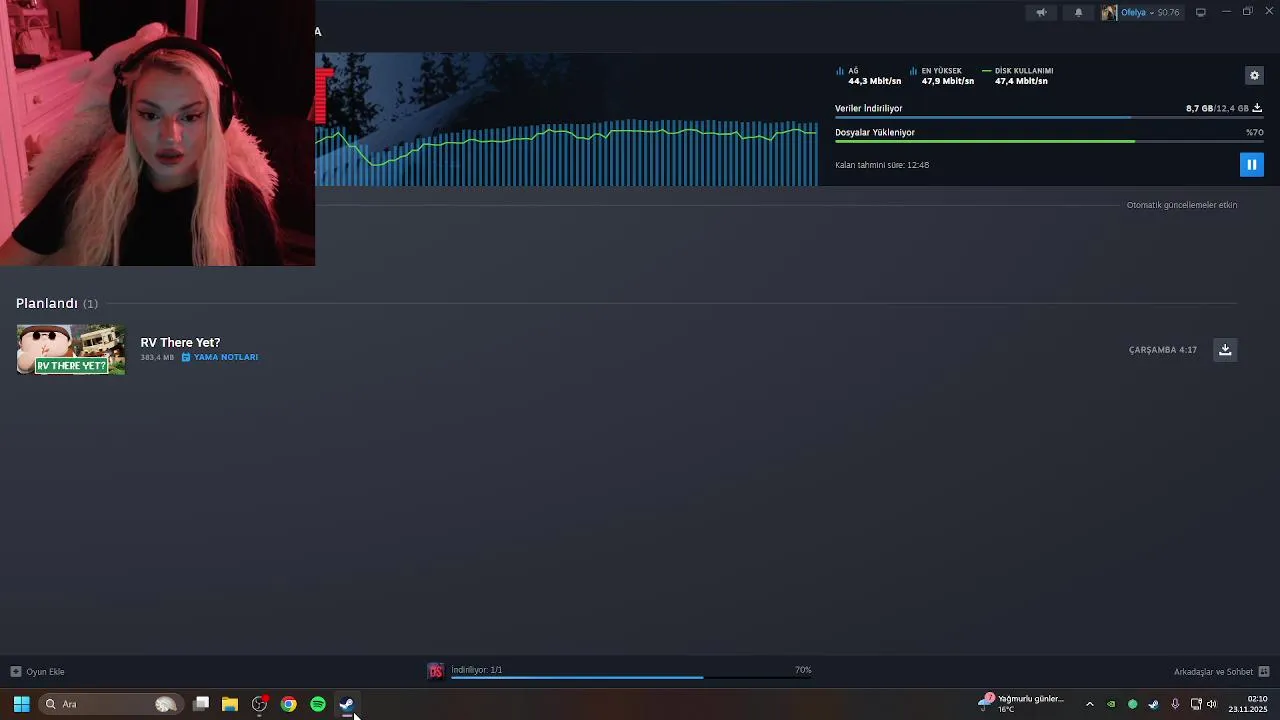The height and width of the screenshot is (720, 1280).
Task: Click Otomatik güncellemeler etkin text
Action: 1182,205
